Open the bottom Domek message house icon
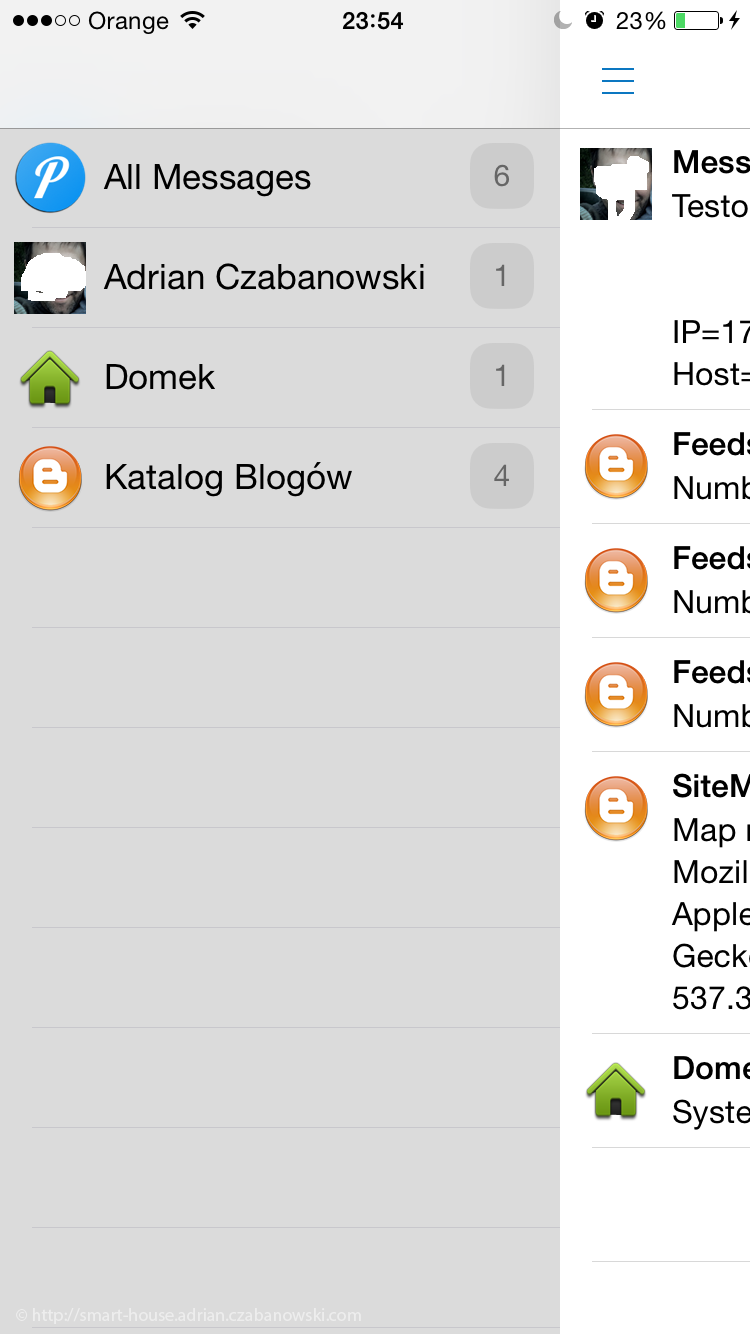Image resolution: width=750 pixels, height=1334 pixels. [616, 1090]
